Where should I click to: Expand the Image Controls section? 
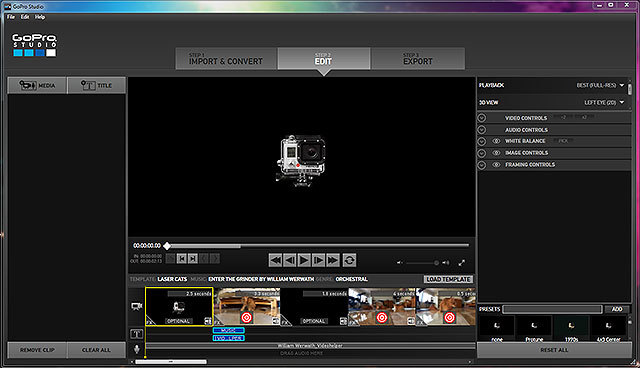[x=482, y=153]
